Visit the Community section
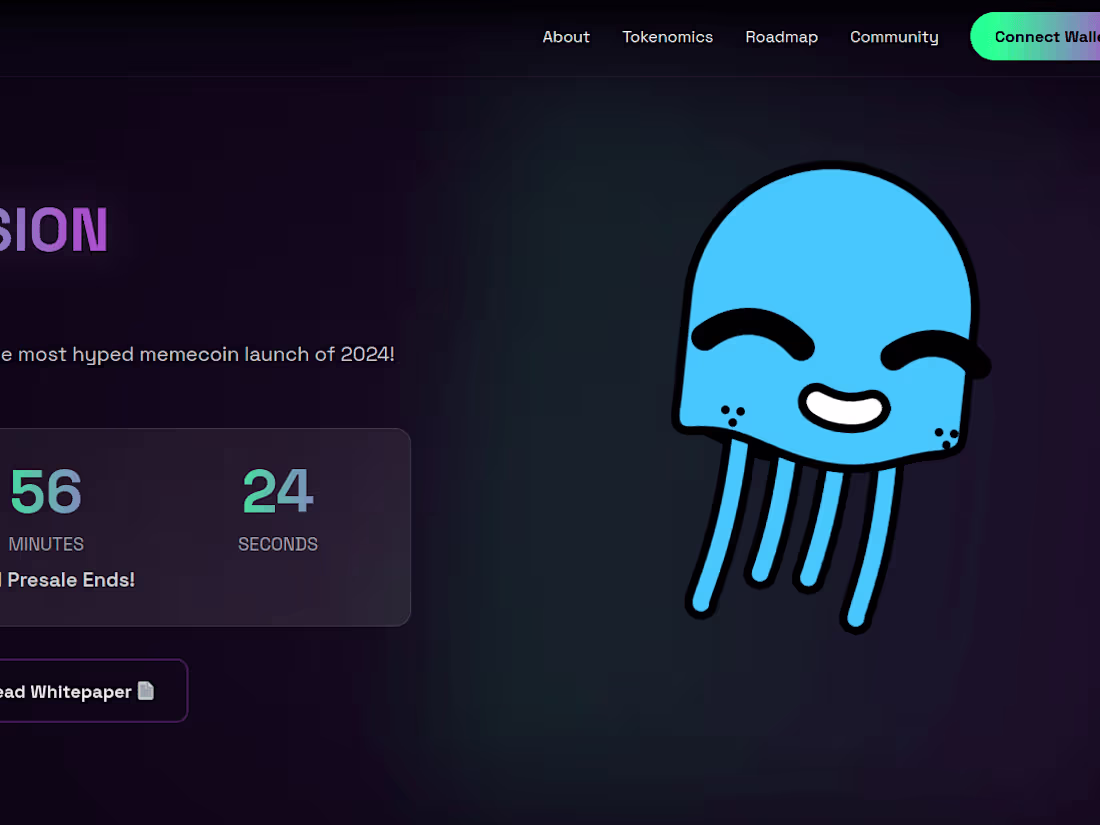Viewport: 1100px width, 825px height. click(894, 36)
